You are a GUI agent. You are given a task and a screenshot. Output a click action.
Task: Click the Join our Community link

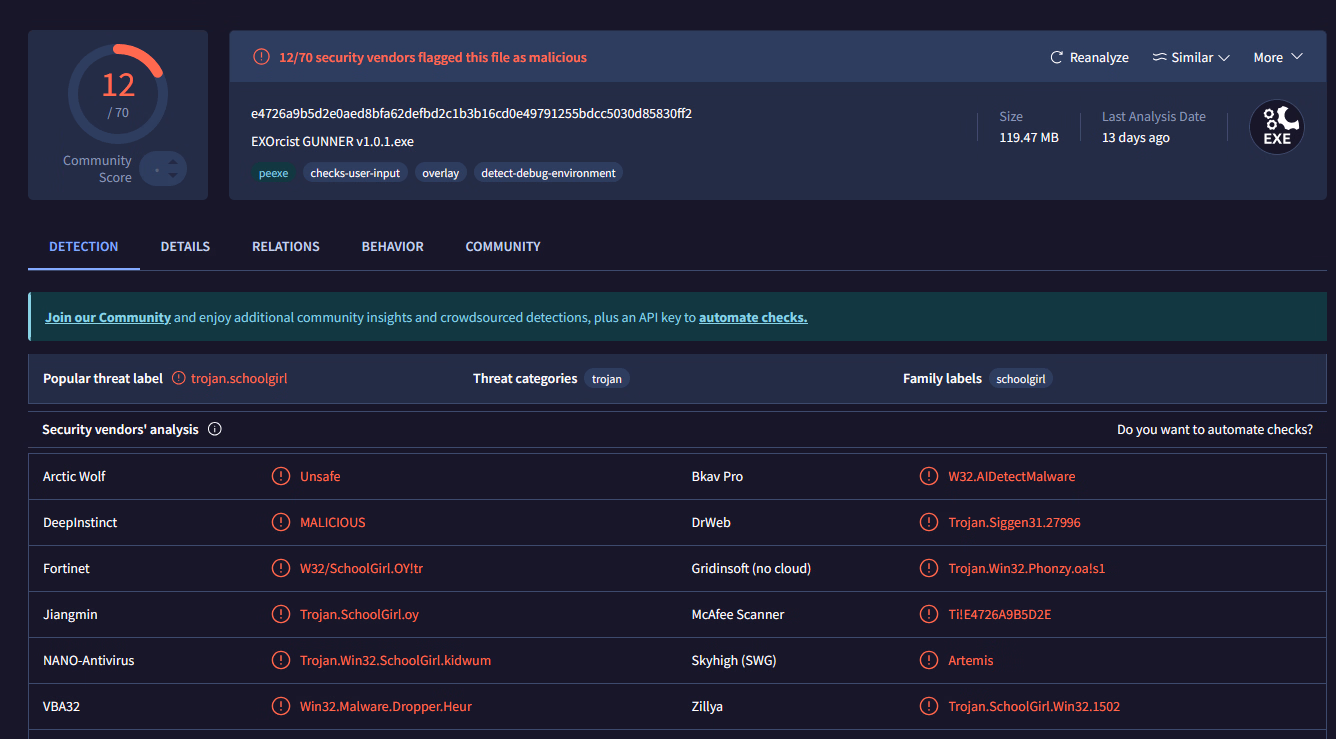(x=108, y=317)
